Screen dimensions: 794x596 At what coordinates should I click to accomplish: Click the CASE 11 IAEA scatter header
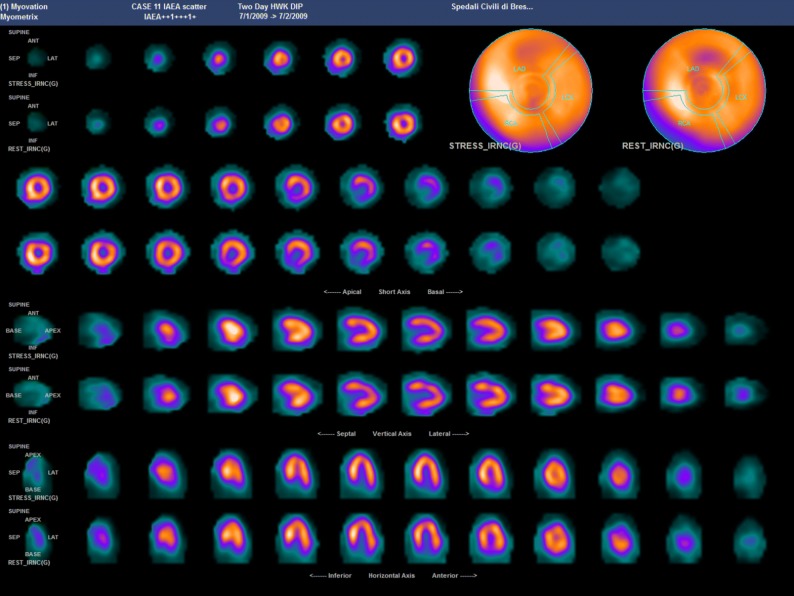click(169, 6)
